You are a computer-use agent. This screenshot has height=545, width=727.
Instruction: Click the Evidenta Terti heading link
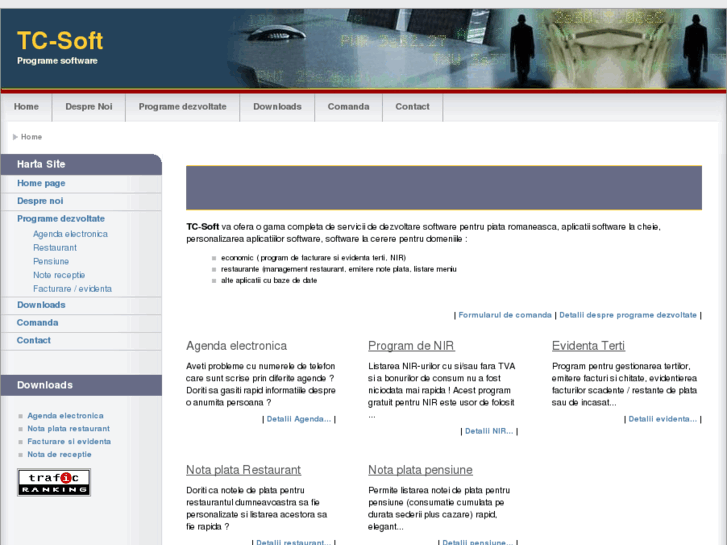[x=588, y=346]
